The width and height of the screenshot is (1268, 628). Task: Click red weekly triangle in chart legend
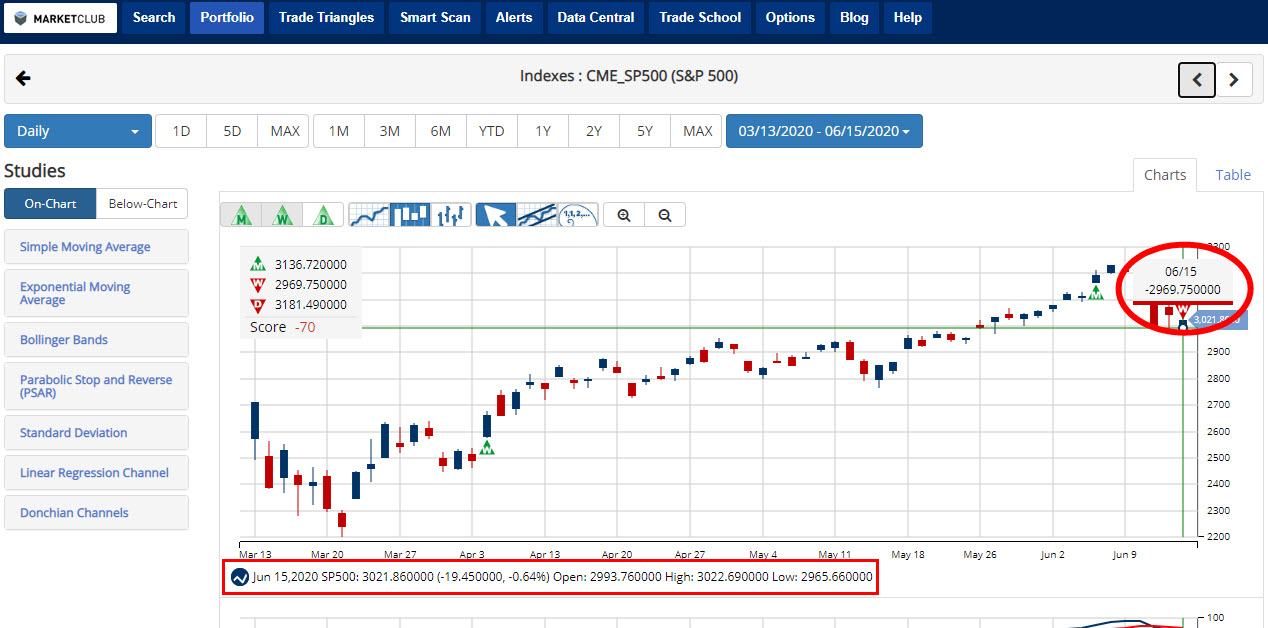click(258, 285)
